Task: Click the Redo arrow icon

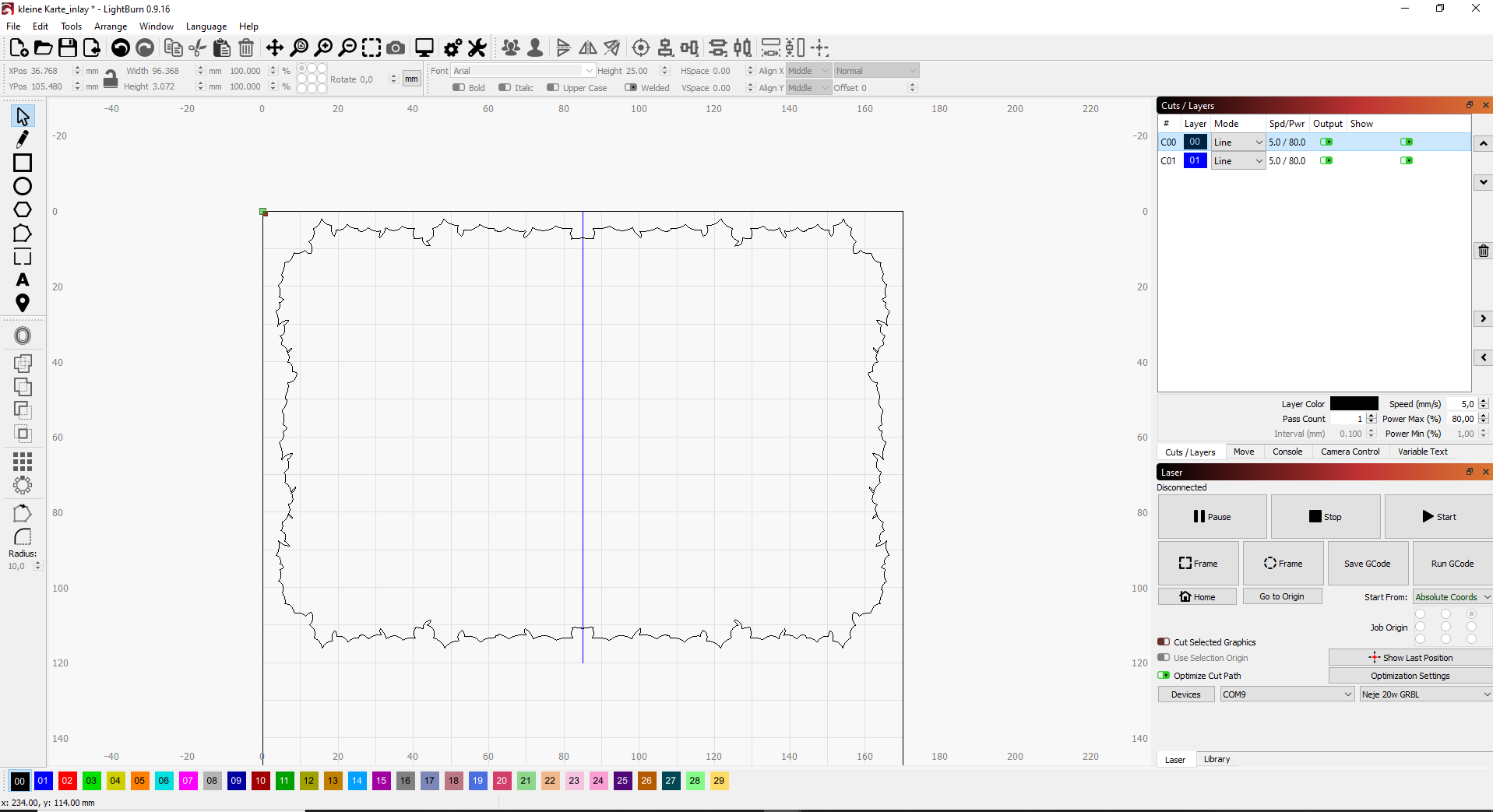Action: [145, 47]
